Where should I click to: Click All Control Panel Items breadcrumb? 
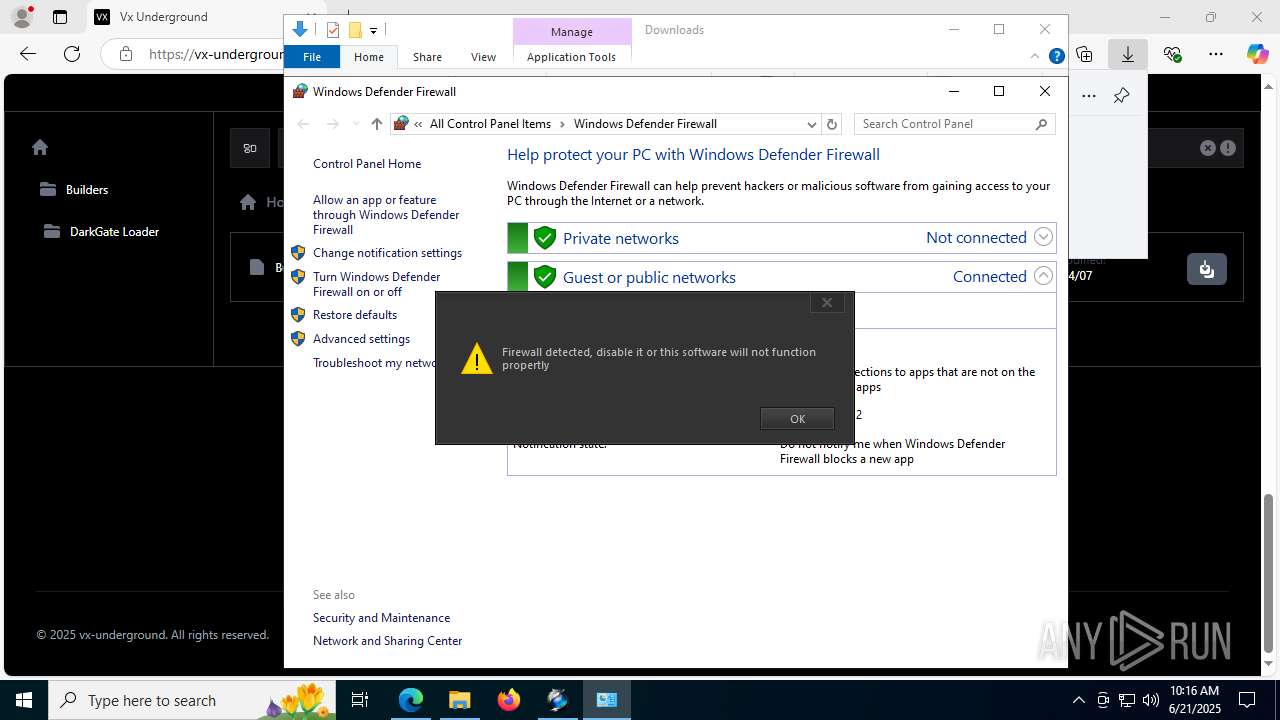point(490,124)
